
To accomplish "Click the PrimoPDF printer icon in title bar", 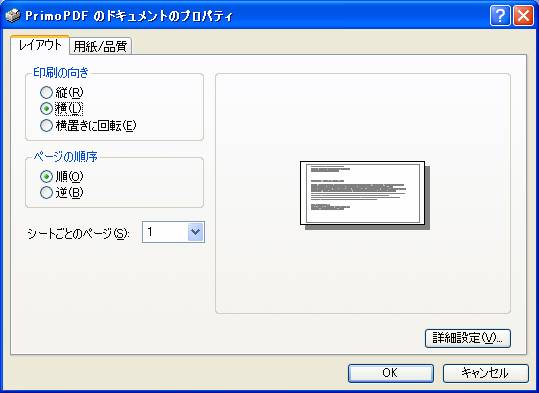I will click(13, 16).
